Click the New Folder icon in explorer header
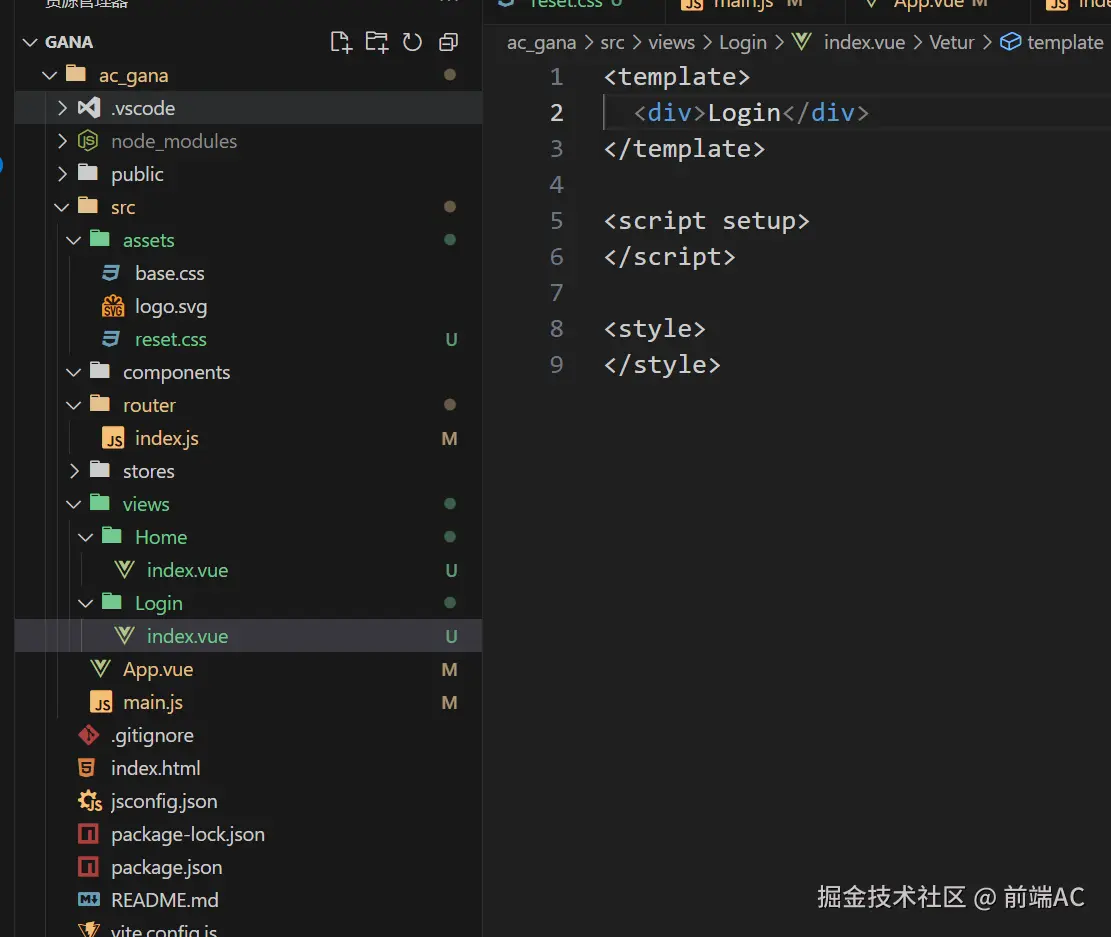The height and width of the screenshot is (937, 1111). [x=376, y=42]
